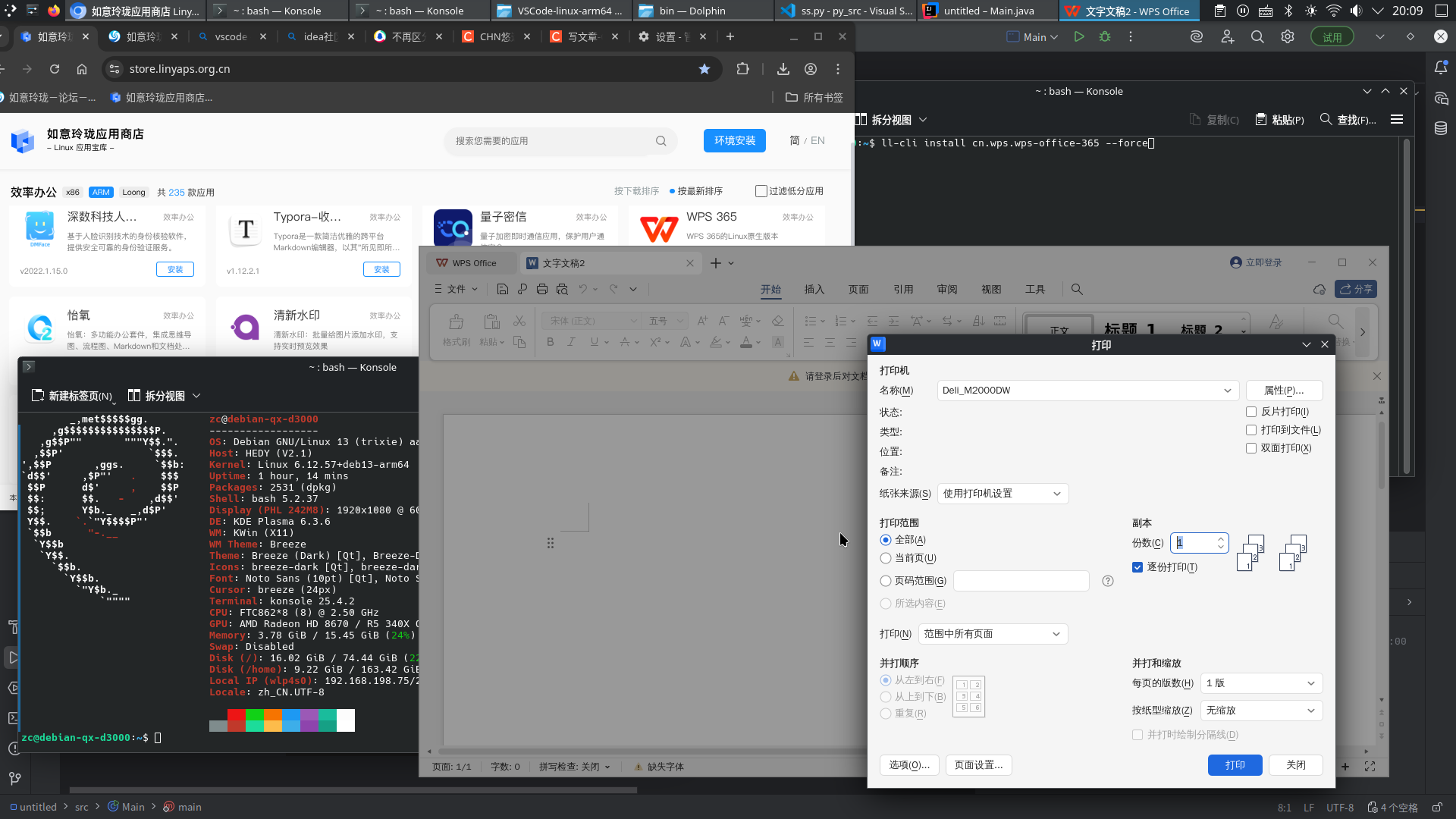Click the 环境安装 button
This screenshot has height=819, width=1456.
pos(734,141)
